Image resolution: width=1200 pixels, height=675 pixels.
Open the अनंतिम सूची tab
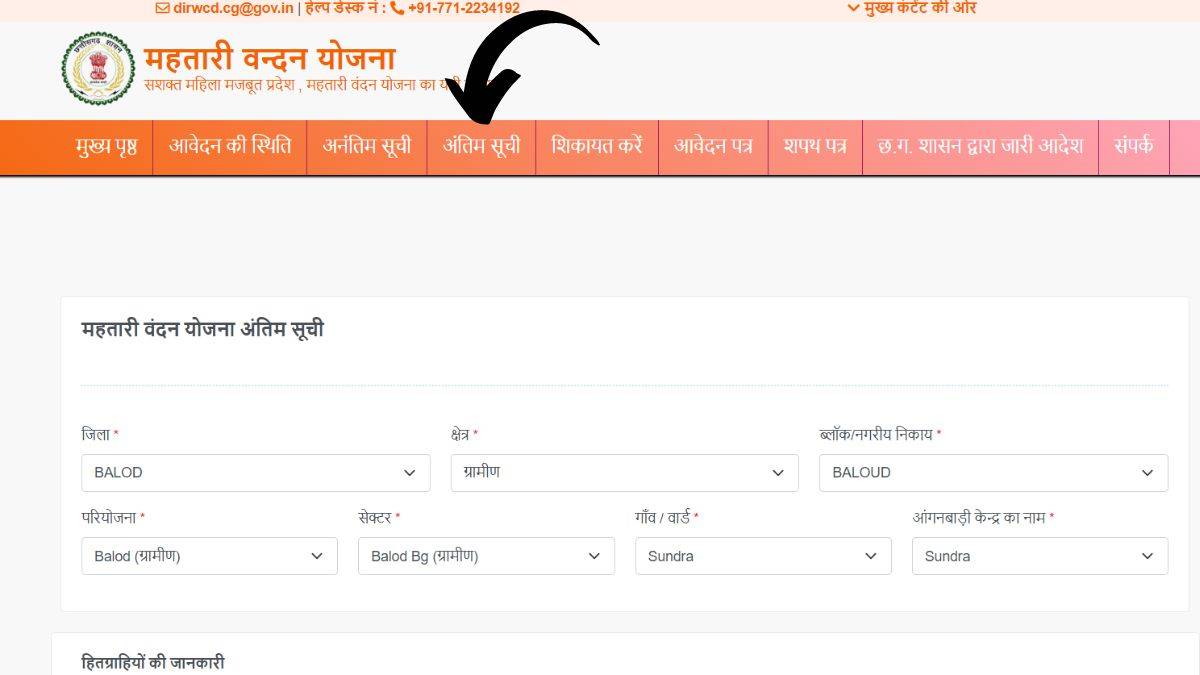point(366,147)
